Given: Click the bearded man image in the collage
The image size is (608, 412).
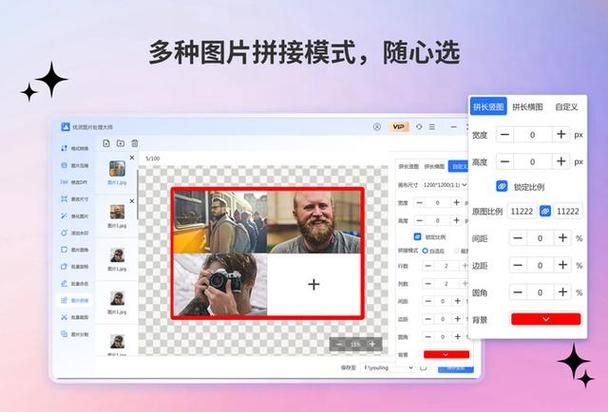Looking at the screenshot, I should pyautogui.click(x=314, y=222).
